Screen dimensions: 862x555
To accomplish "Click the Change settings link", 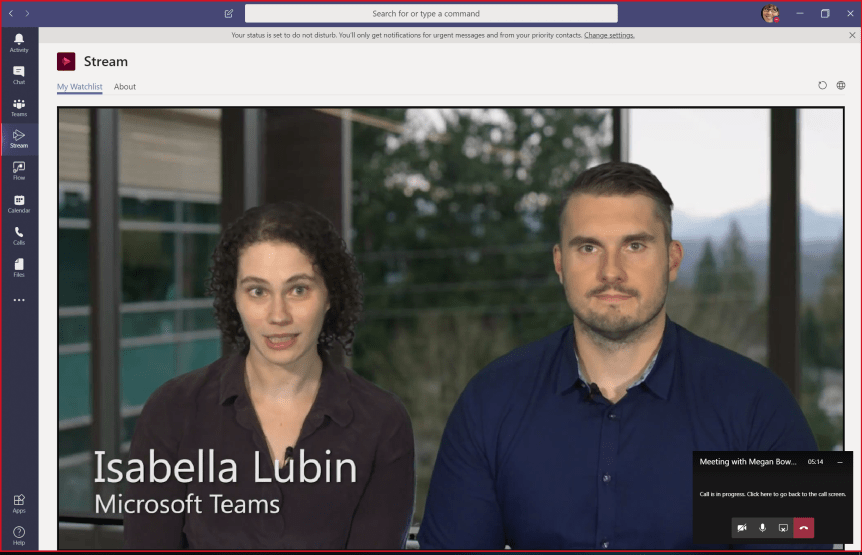I will [609, 35].
